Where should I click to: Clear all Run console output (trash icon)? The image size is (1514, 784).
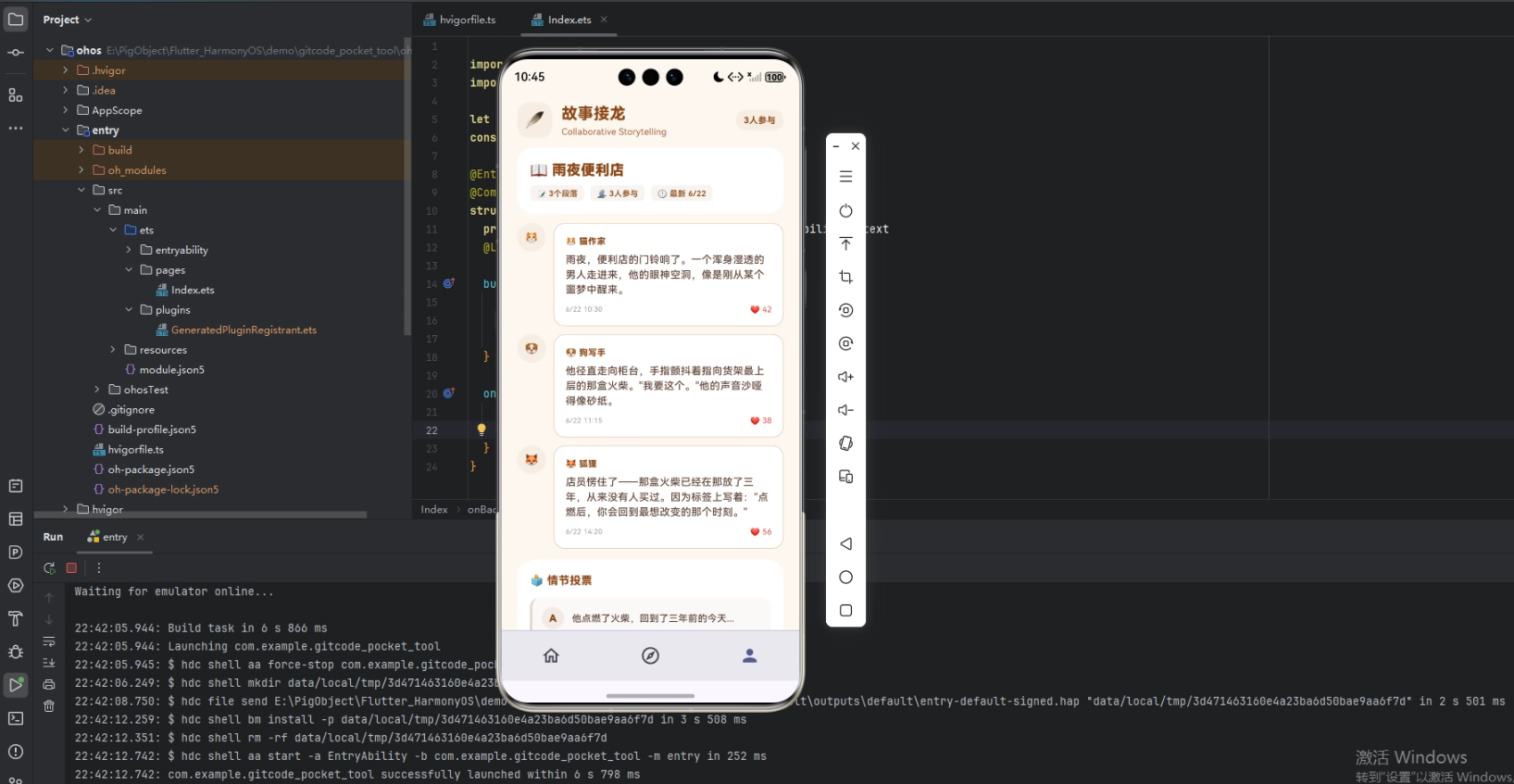(x=49, y=705)
